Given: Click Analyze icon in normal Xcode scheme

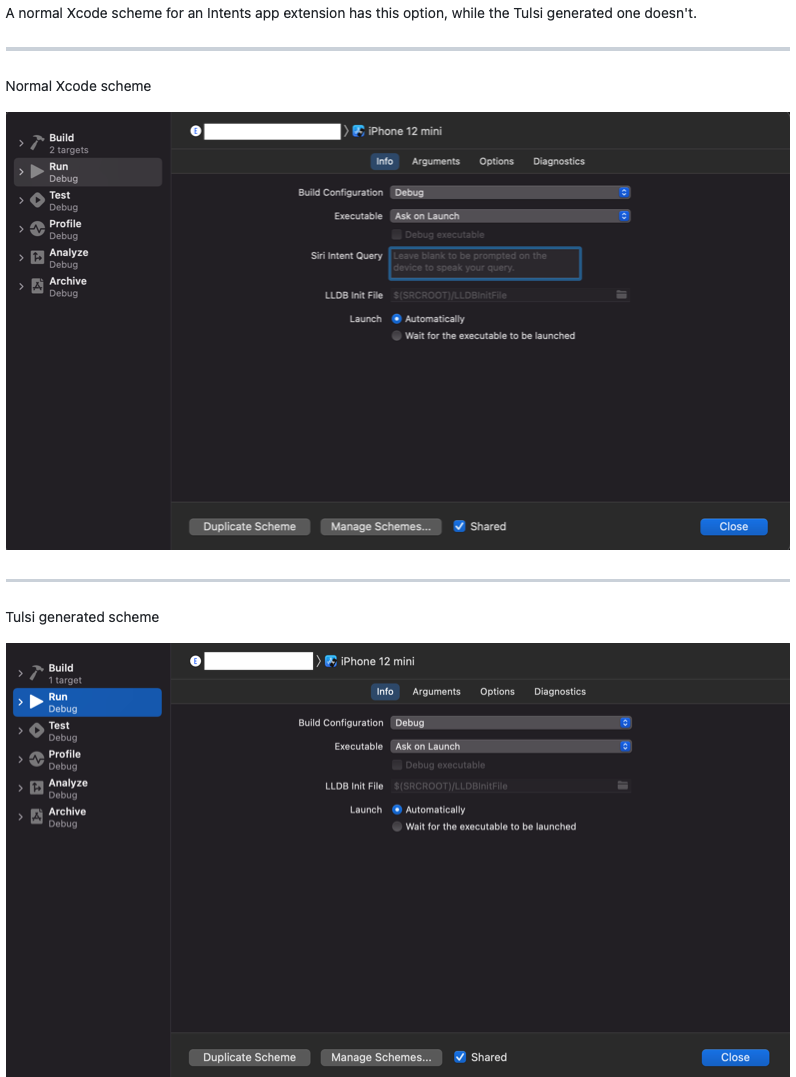Looking at the screenshot, I should [37, 258].
